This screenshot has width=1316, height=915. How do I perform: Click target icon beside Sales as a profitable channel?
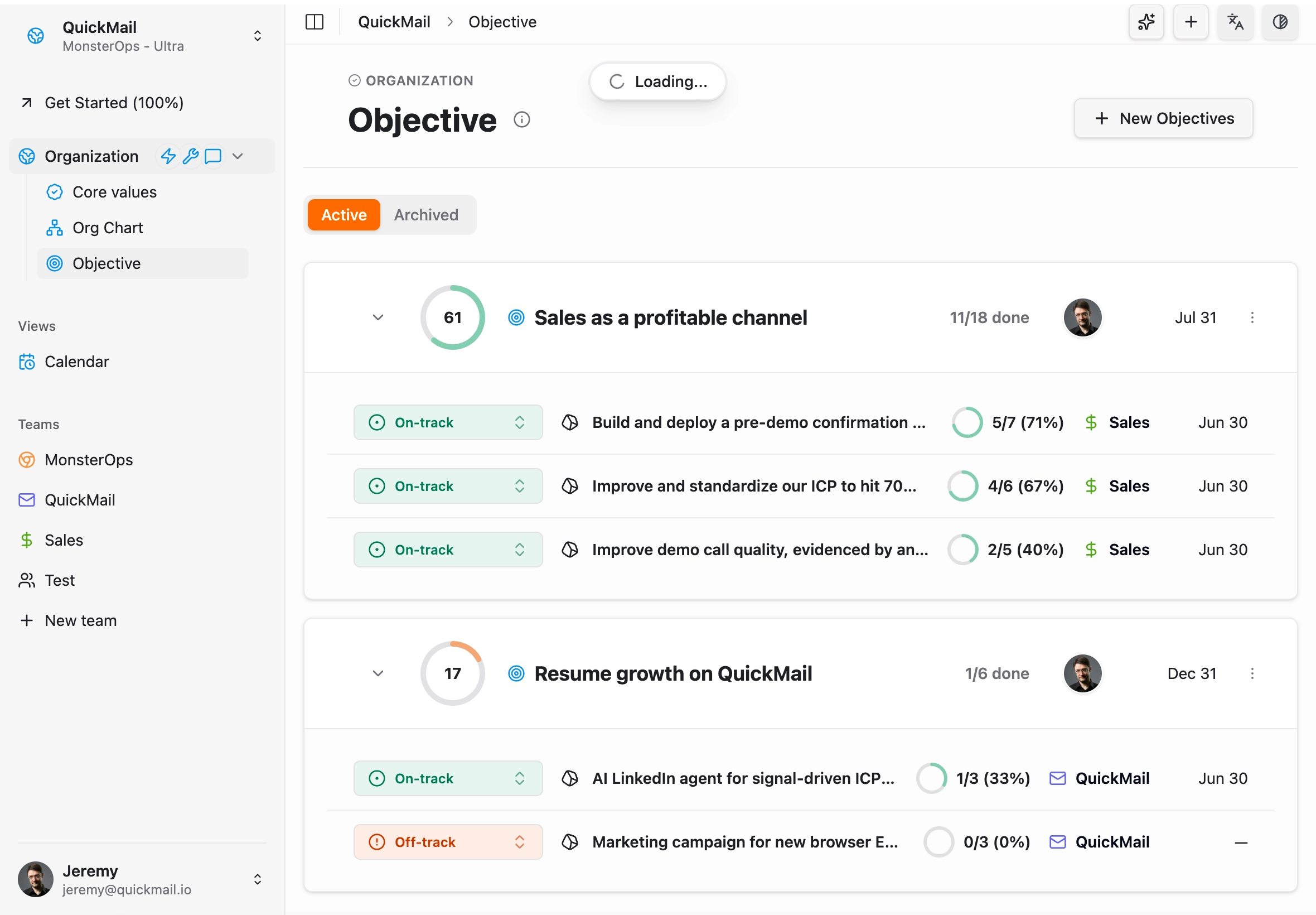pyautogui.click(x=516, y=317)
